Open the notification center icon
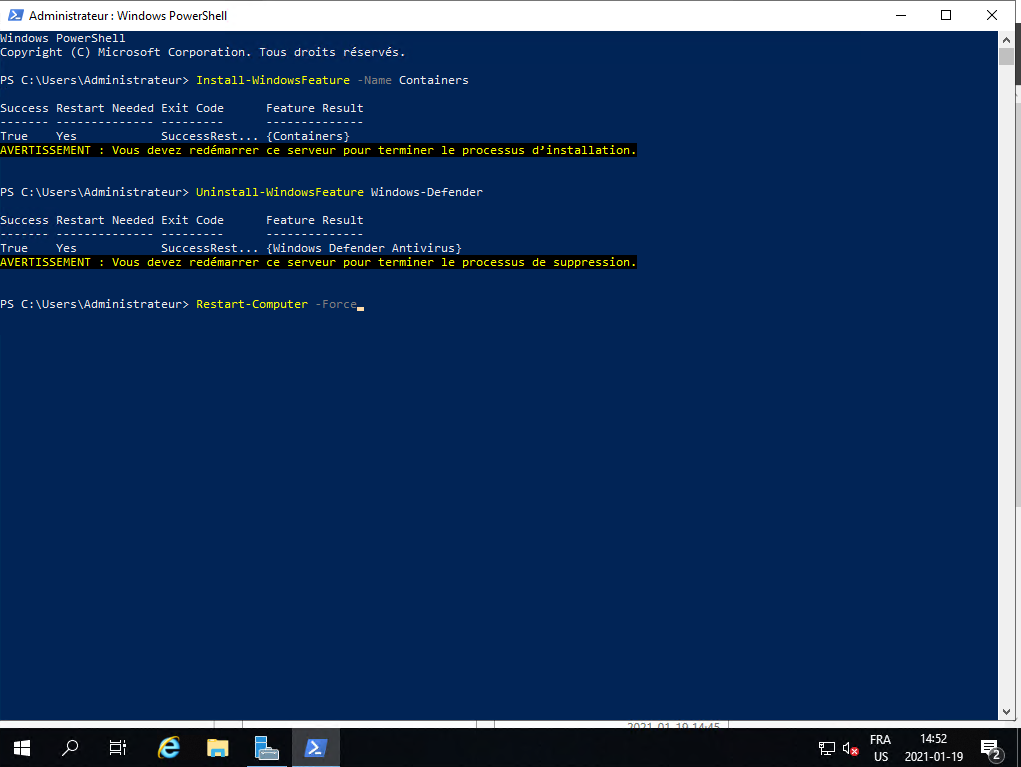1021x767 pixels. (x=990, y=749)
